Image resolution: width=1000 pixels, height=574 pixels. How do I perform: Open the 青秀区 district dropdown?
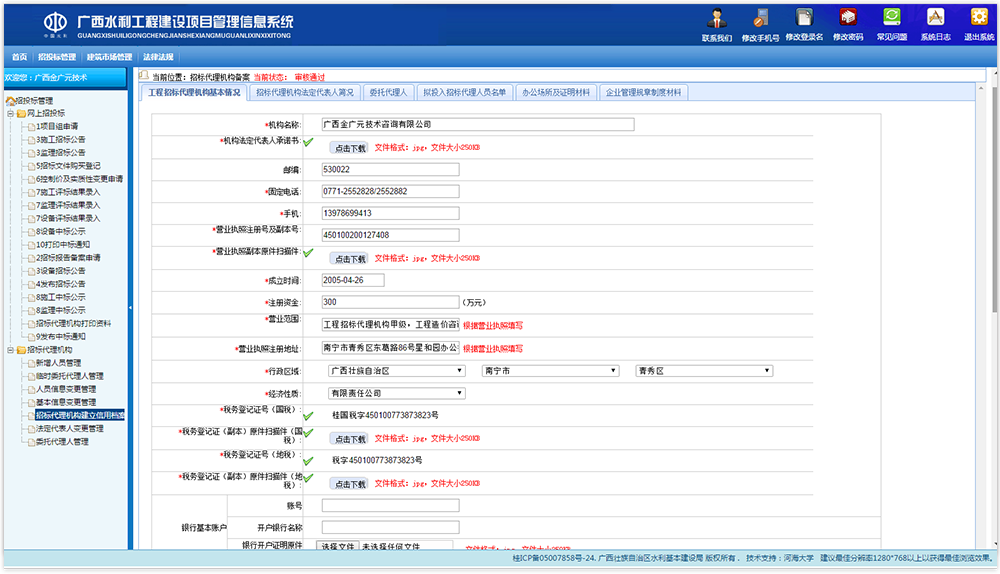pyautogui.click(x=705, y=371)
